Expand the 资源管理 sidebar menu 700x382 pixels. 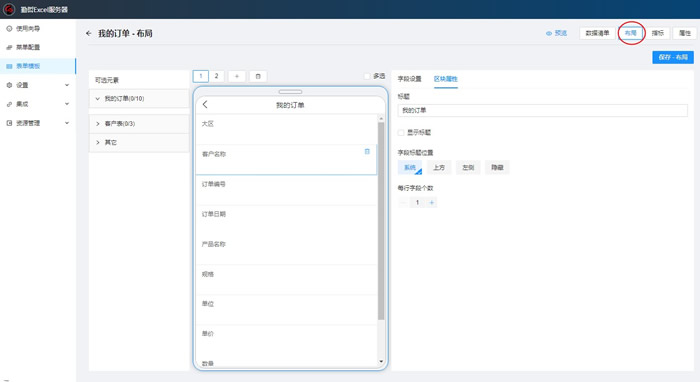point(67,123)
